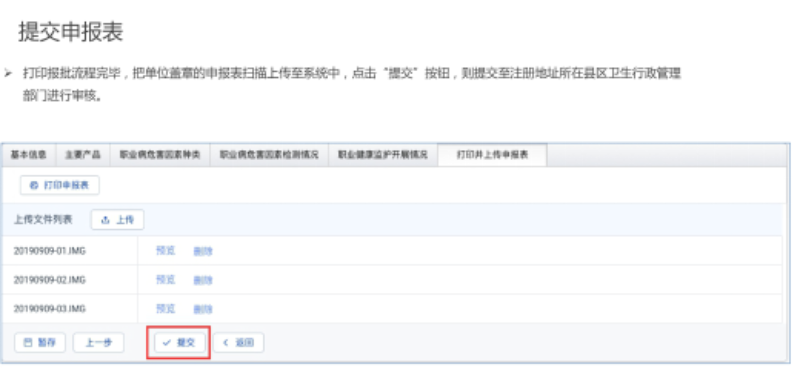Click the upload arrow icon beside 上传
800x390 pixels.
tap(106, 220)
